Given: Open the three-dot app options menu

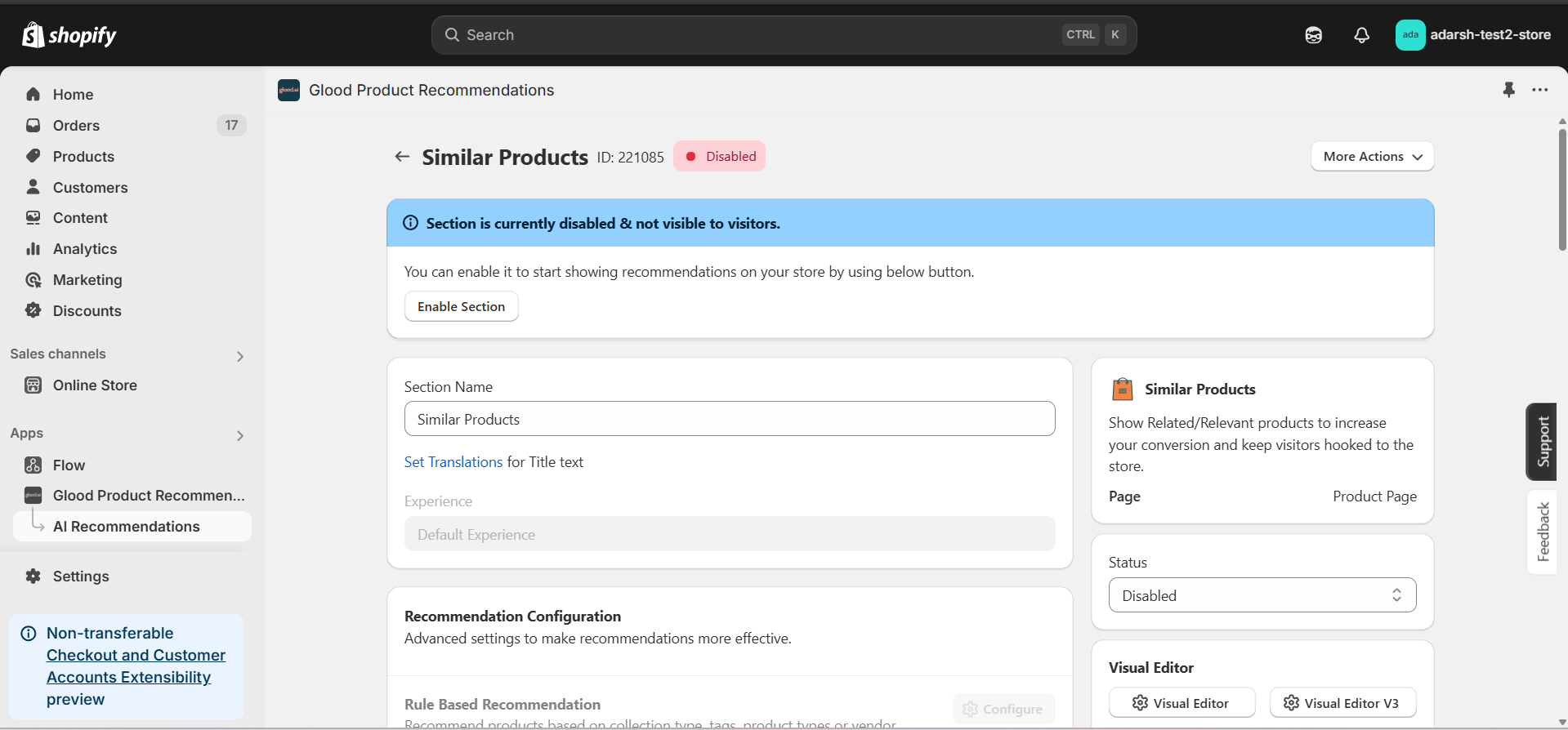Looking at the screenshot, I should point(1540,90).
